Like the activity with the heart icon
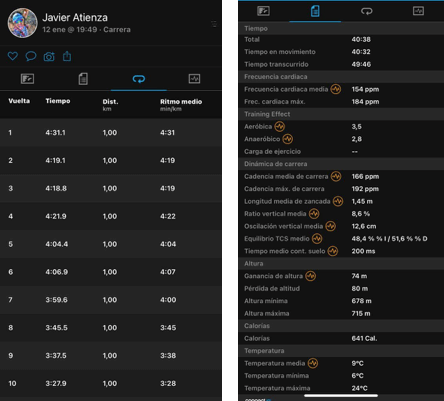Viewport: 444px width, 401px height. (13, 56)
